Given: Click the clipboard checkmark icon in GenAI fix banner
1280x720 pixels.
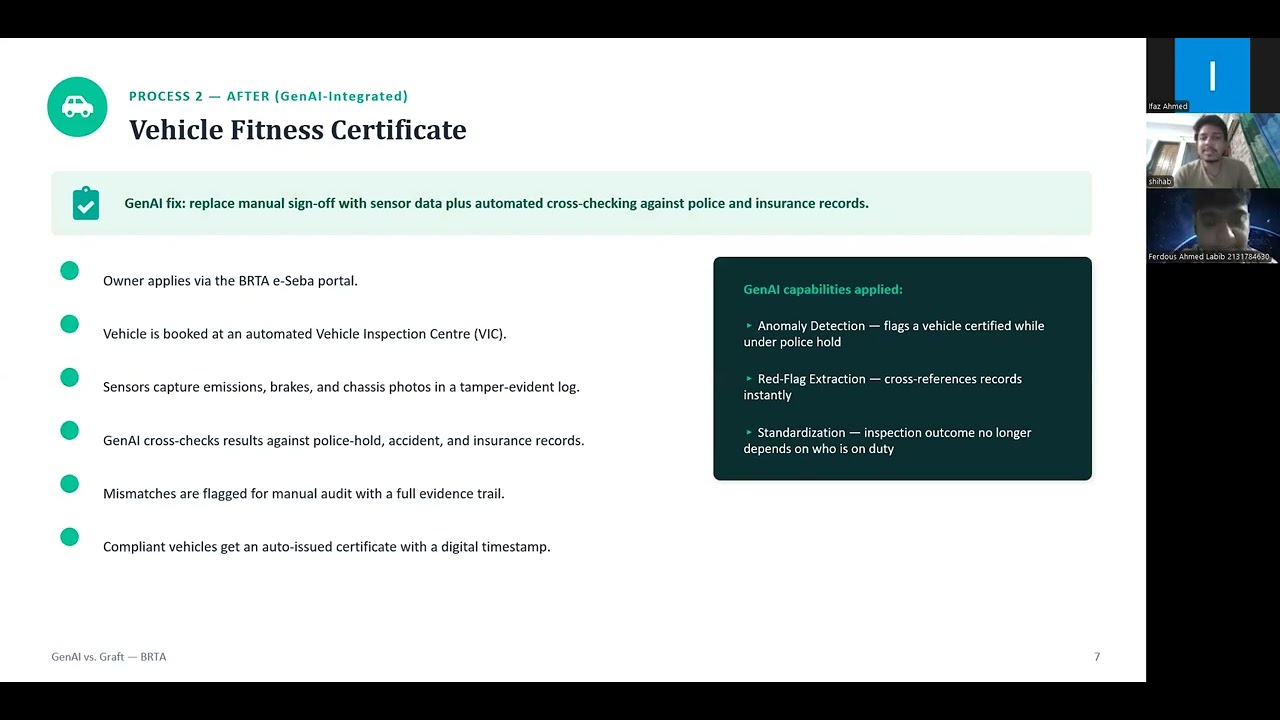Looking at the screenshot, I should 86,203.
